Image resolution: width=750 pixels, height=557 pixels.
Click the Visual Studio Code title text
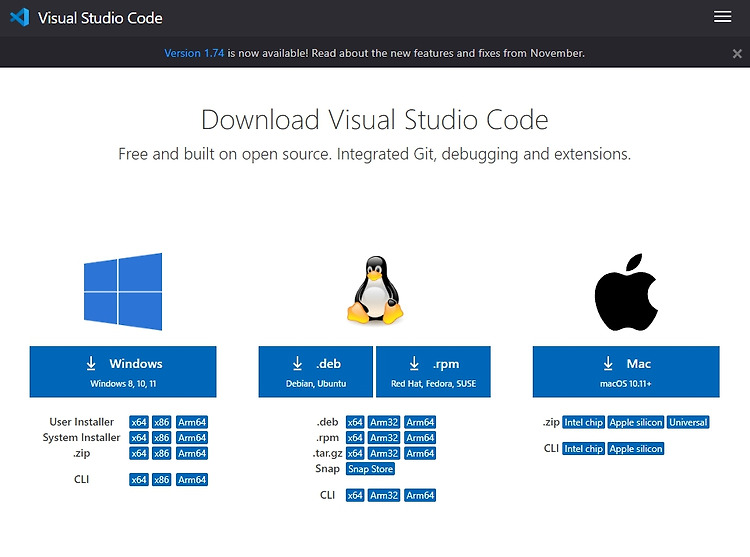(x=100, y=18)
